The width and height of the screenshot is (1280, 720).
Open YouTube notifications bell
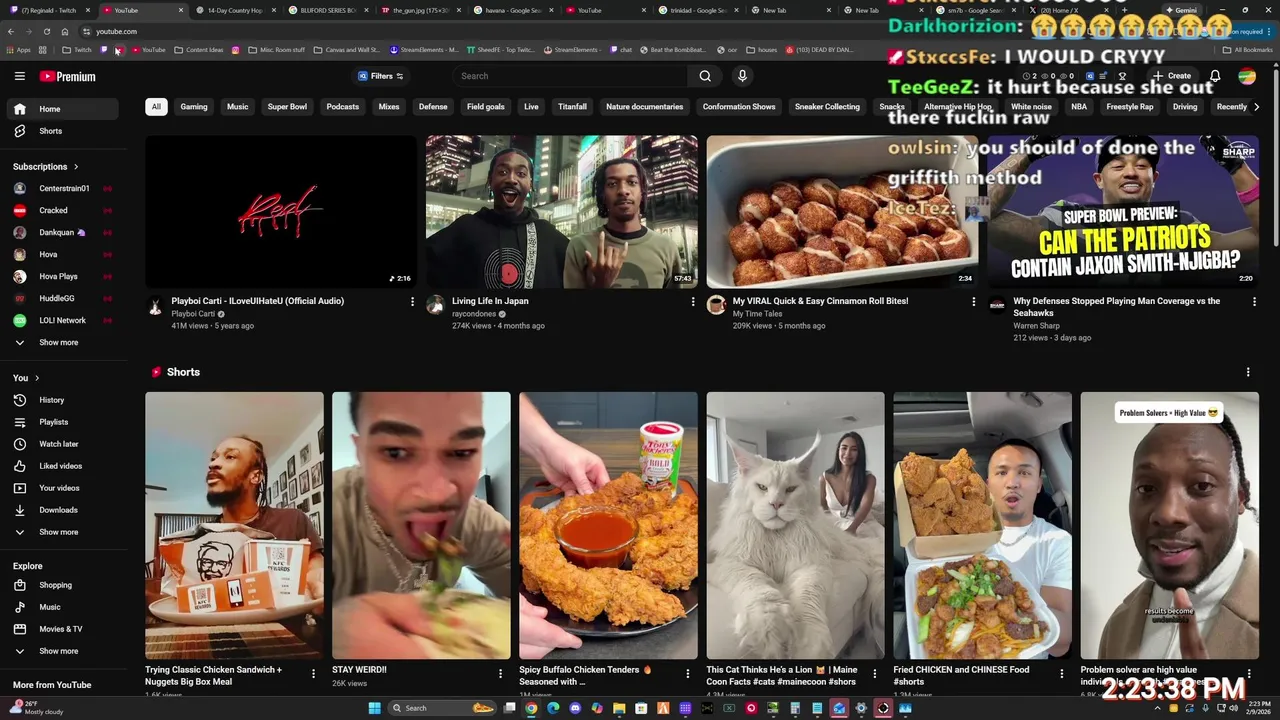(1215, 76)
